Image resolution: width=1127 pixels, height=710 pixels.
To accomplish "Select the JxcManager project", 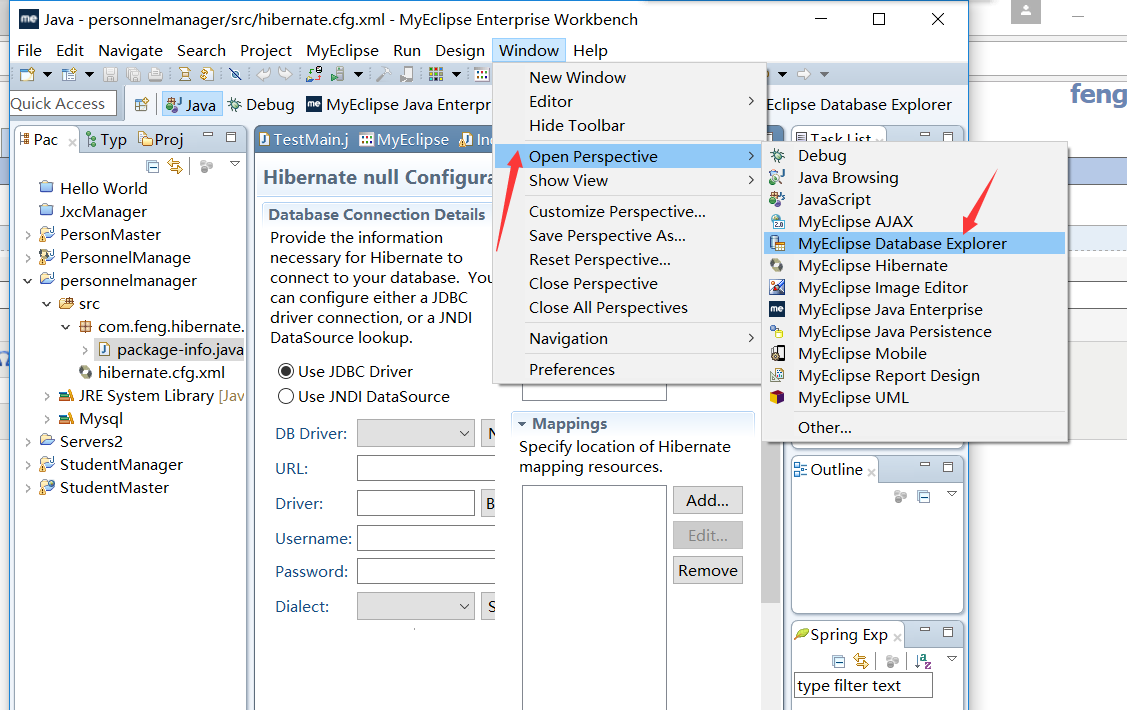I will click(x=103, y=211).
